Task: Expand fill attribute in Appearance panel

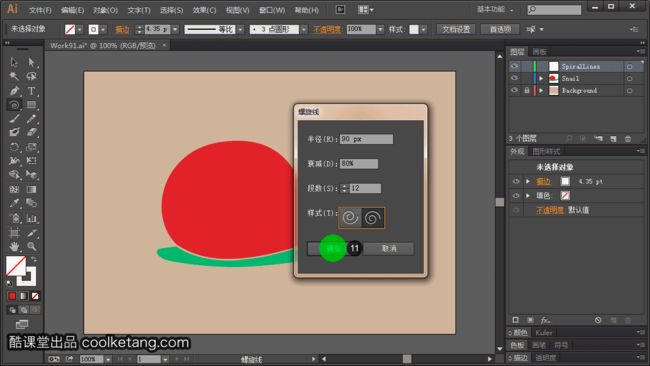Action: pos(528,196)
